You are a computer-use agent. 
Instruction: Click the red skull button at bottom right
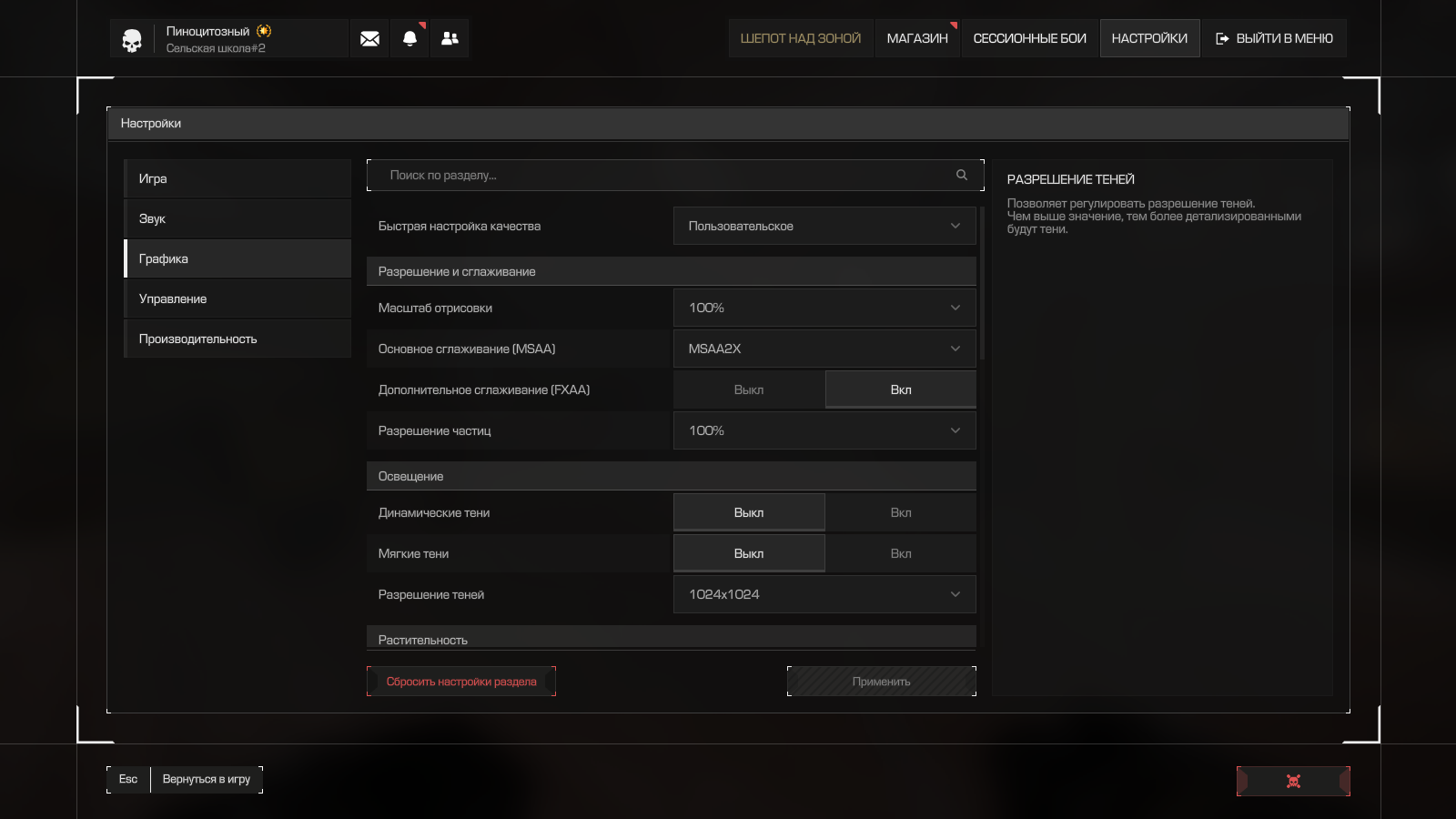[x=1293, y=781]
